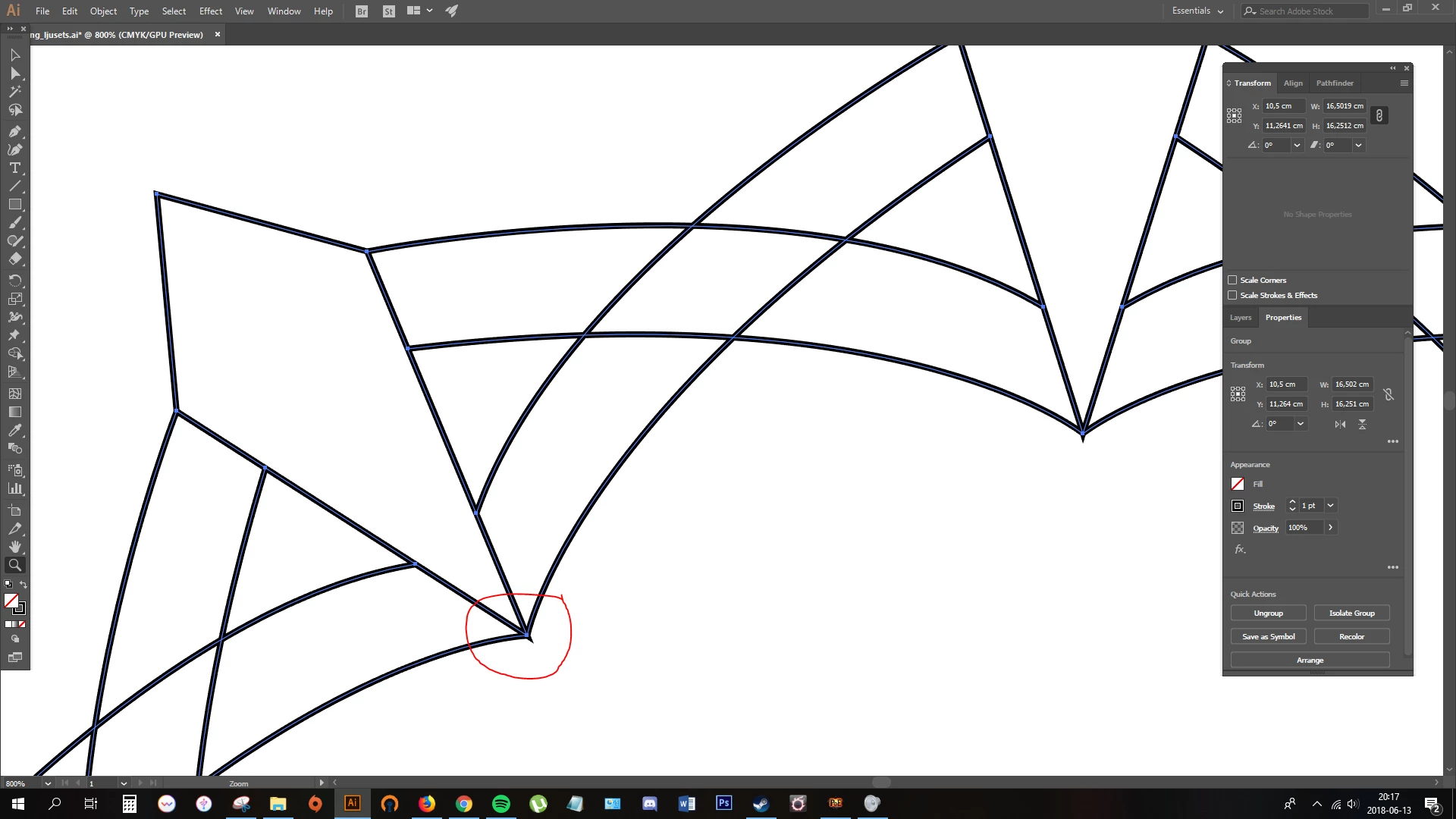Select the Direct Selection tool
Viewport: 1456px width, 819px height.
tap(14, 74)
